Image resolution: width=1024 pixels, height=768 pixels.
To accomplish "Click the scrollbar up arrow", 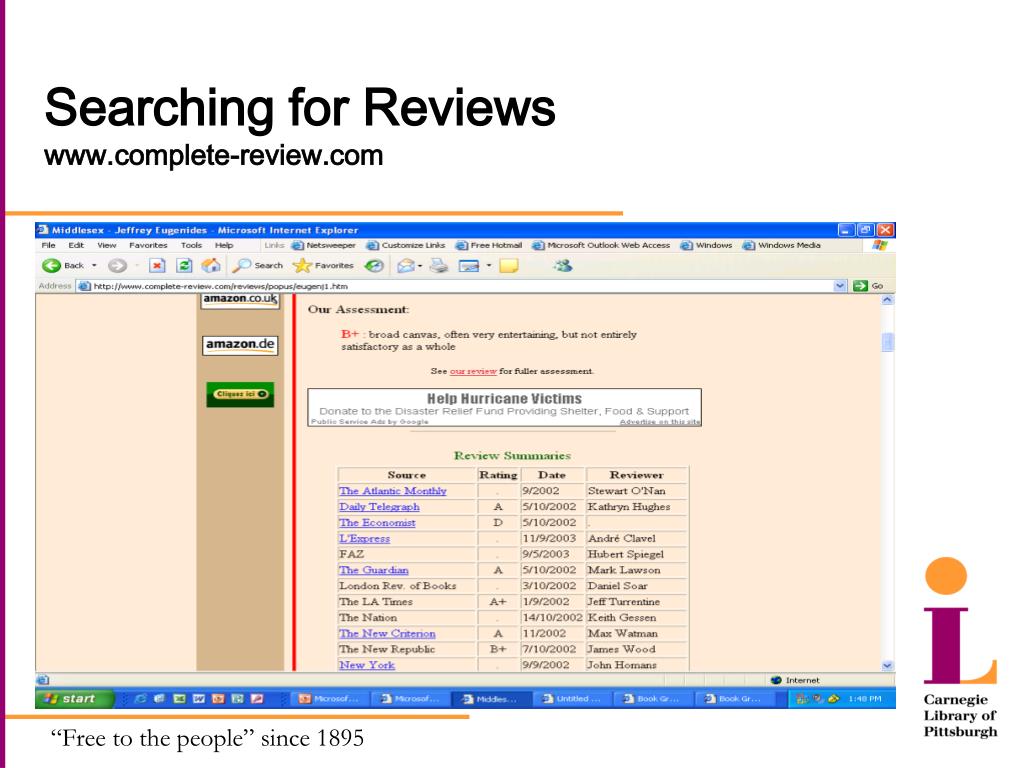I will click(888, 300).
